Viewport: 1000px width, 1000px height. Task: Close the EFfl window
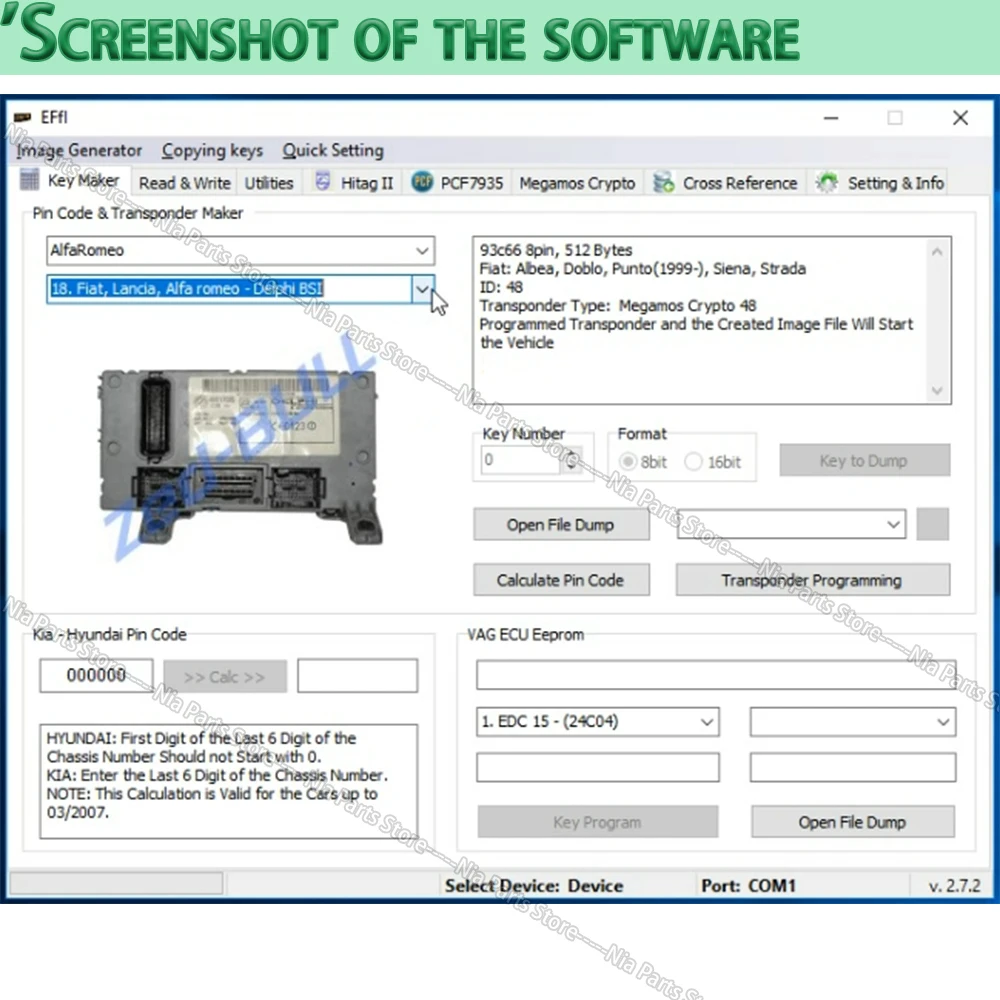coord(960,118)
